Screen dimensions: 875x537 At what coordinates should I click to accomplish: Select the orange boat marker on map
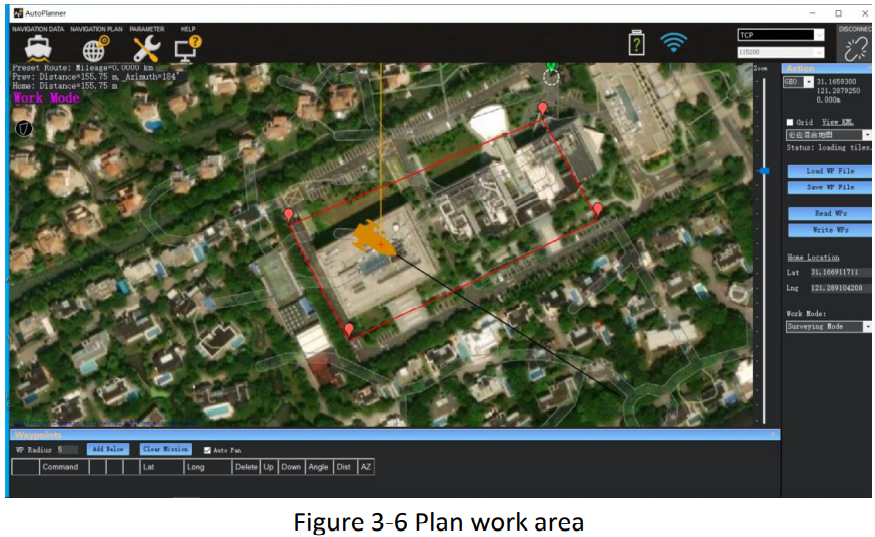coord(374,239)
